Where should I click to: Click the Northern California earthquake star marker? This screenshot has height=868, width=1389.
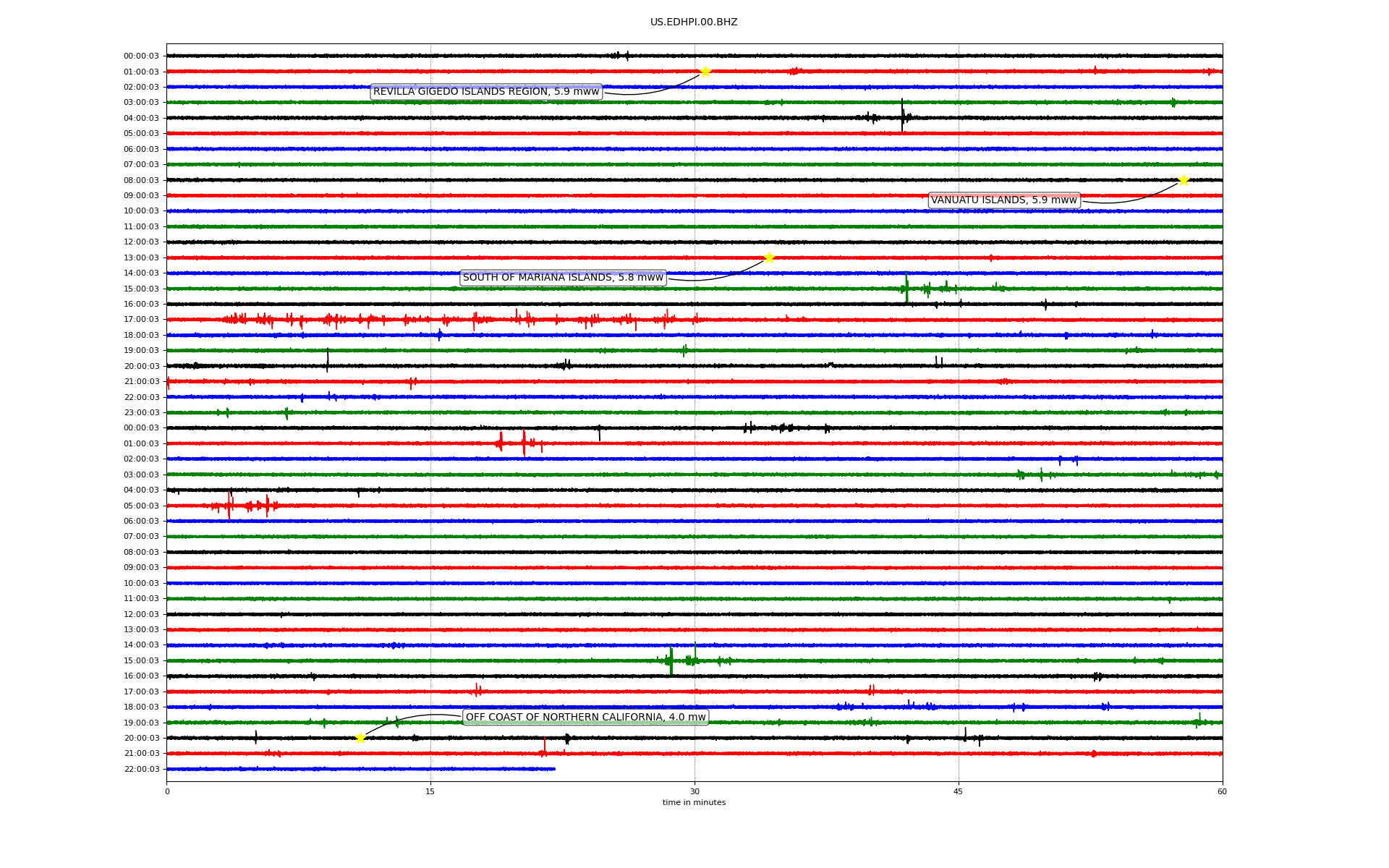(360, 738)
